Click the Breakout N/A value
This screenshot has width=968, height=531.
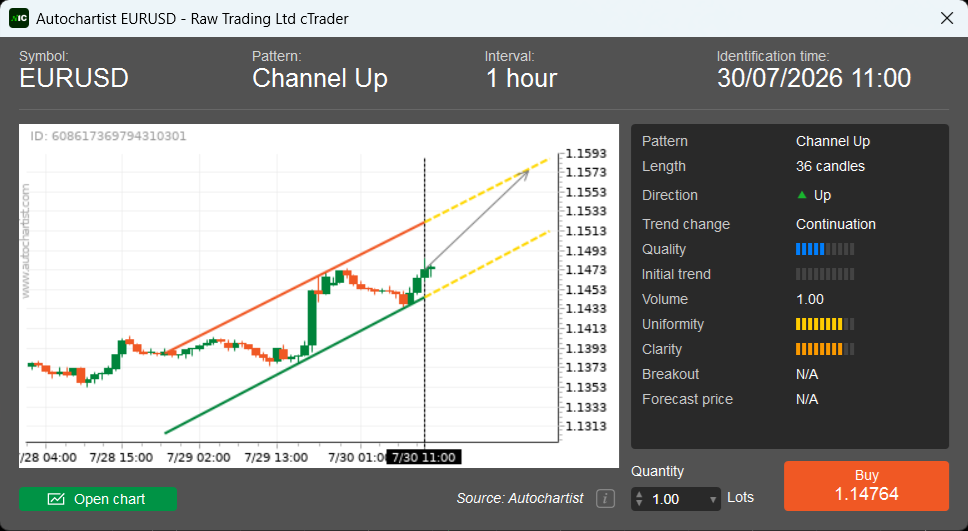click(x=807, y=374)
